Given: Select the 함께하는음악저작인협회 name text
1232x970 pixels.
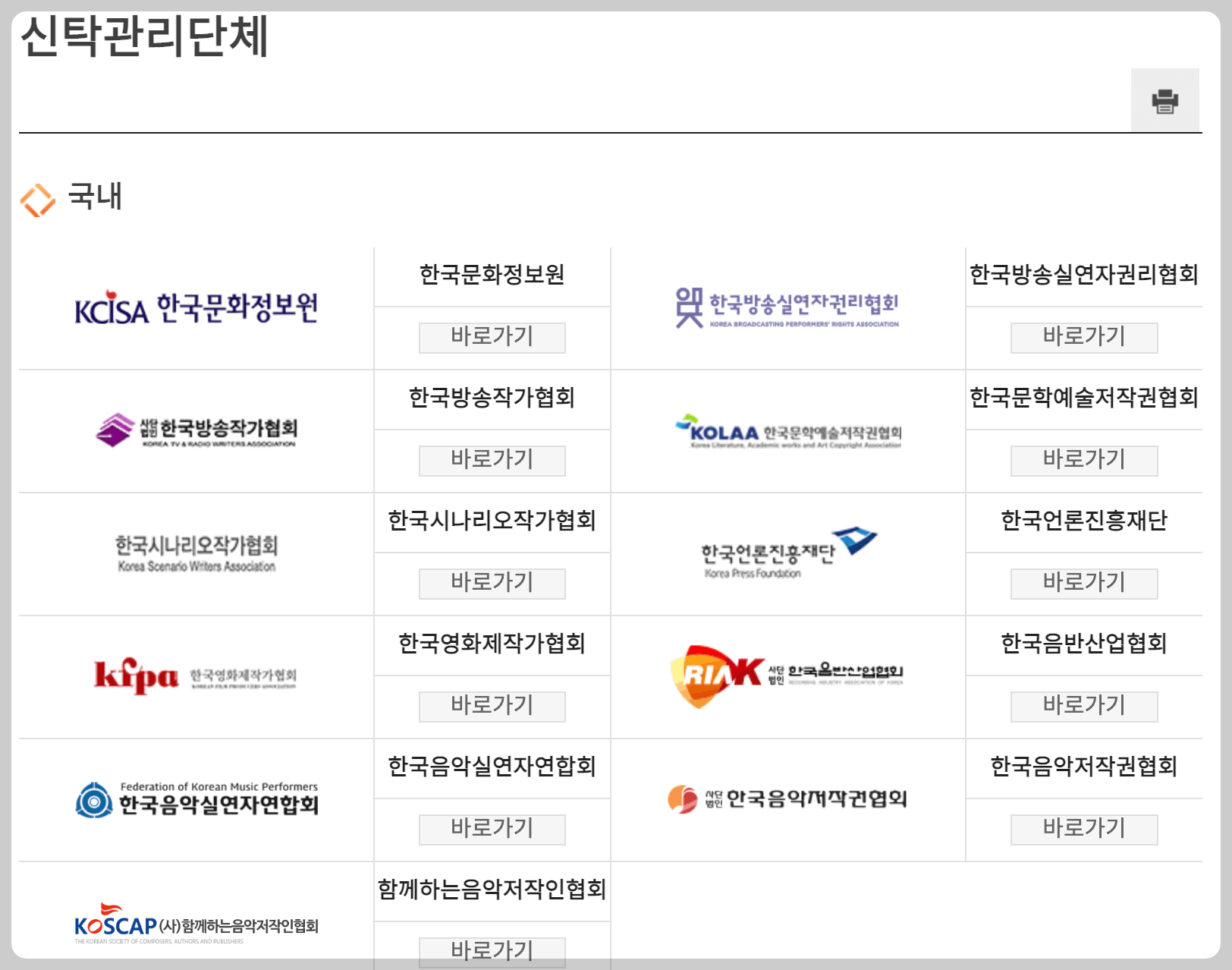Looking at the screenshot, I should [492, 890].
